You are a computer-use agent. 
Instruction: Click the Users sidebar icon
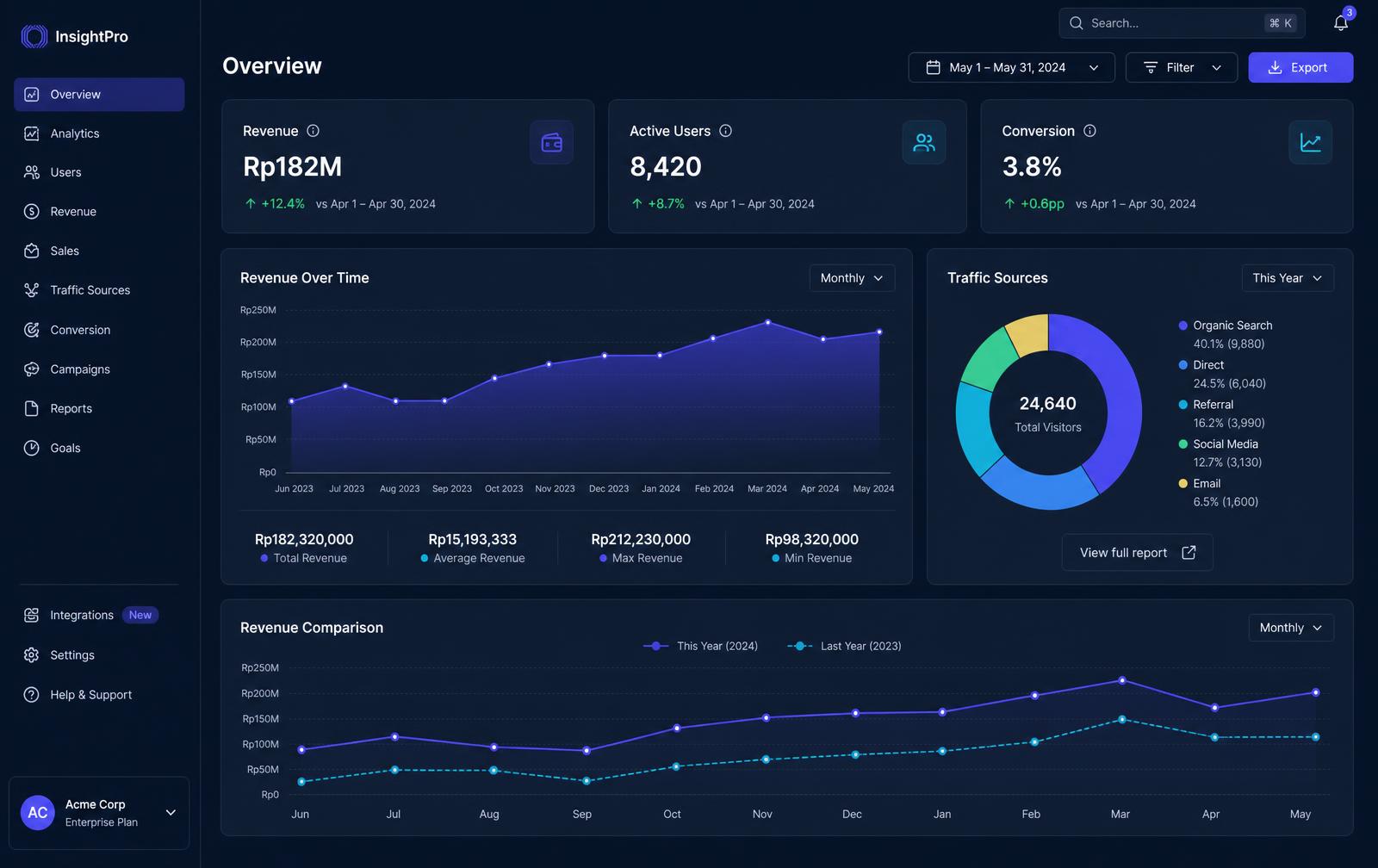(x=32, y=172)
